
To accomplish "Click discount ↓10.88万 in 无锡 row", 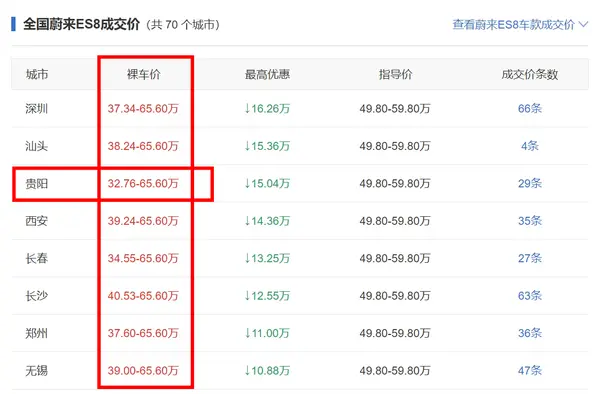I will [x=267, y=371].
